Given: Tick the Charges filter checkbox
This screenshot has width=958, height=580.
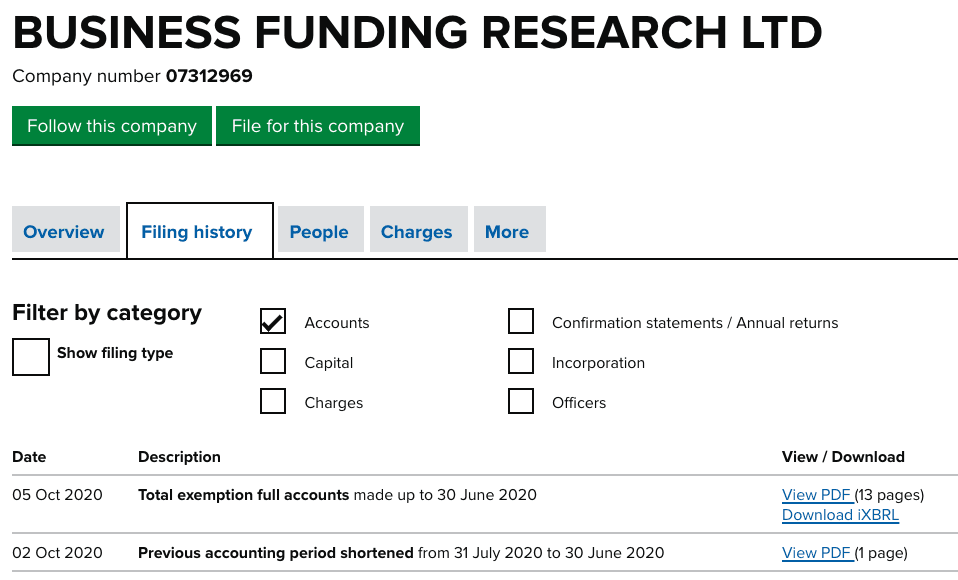Looking at the screenshot, I should (x=272, y=402).
